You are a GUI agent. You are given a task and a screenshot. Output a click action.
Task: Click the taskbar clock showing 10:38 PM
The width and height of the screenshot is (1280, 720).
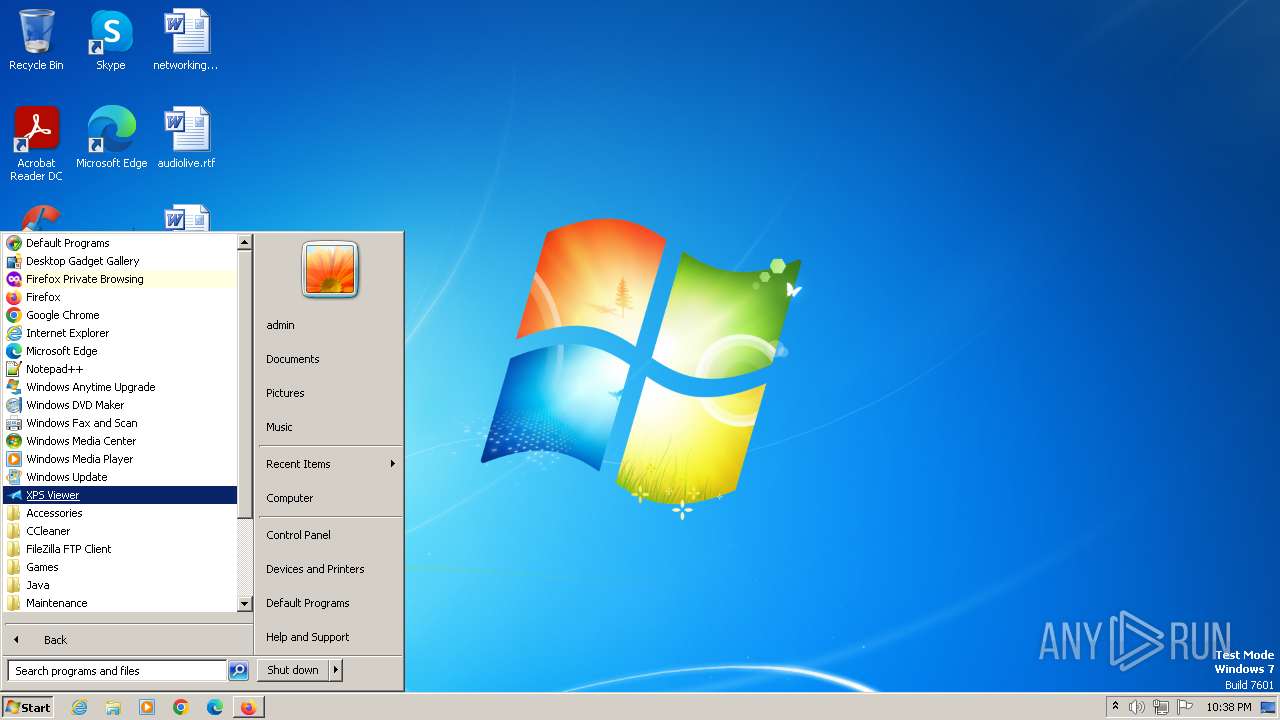click(x=1229, y=707)
